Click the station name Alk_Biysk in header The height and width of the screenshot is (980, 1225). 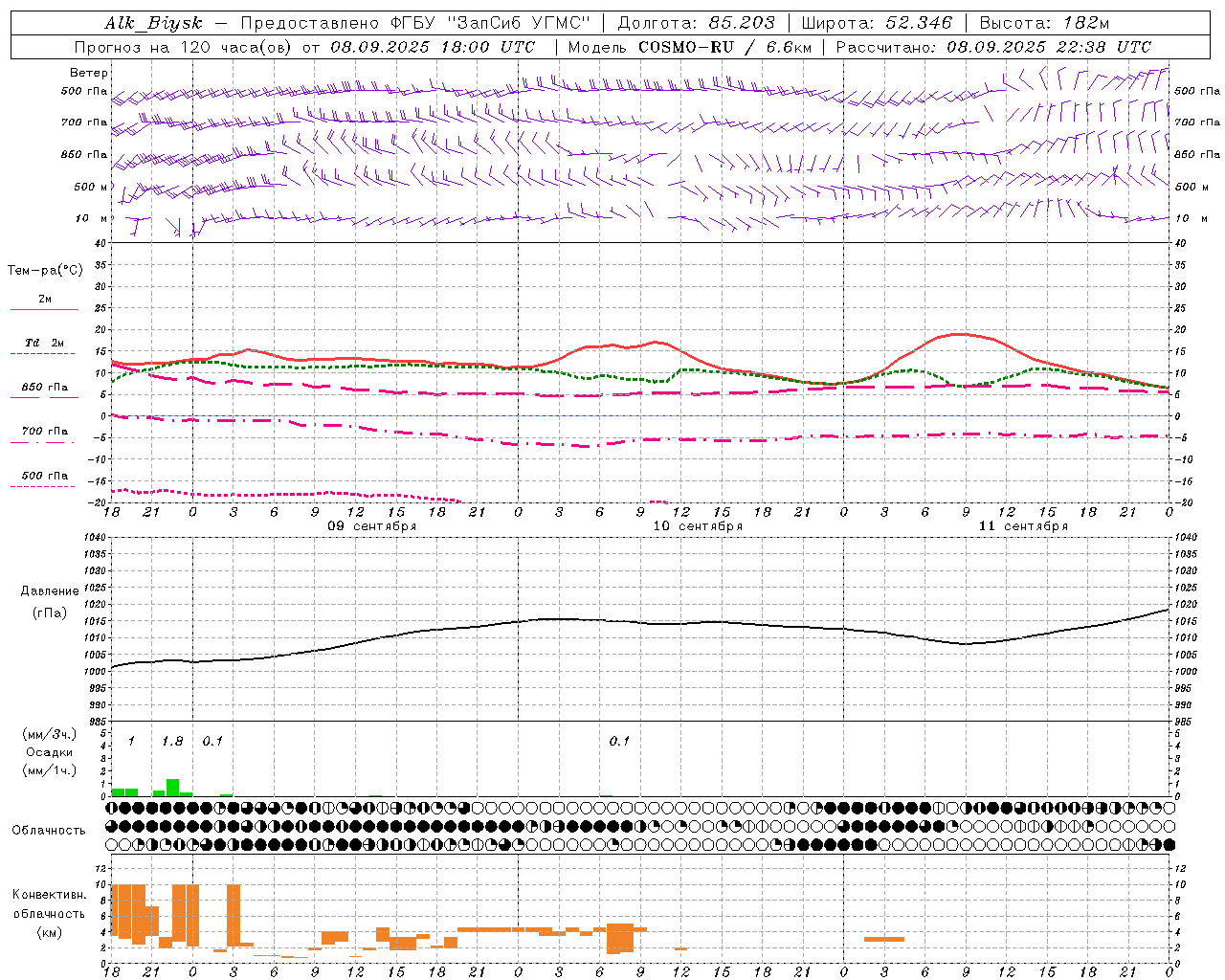[x=153, y=24]
